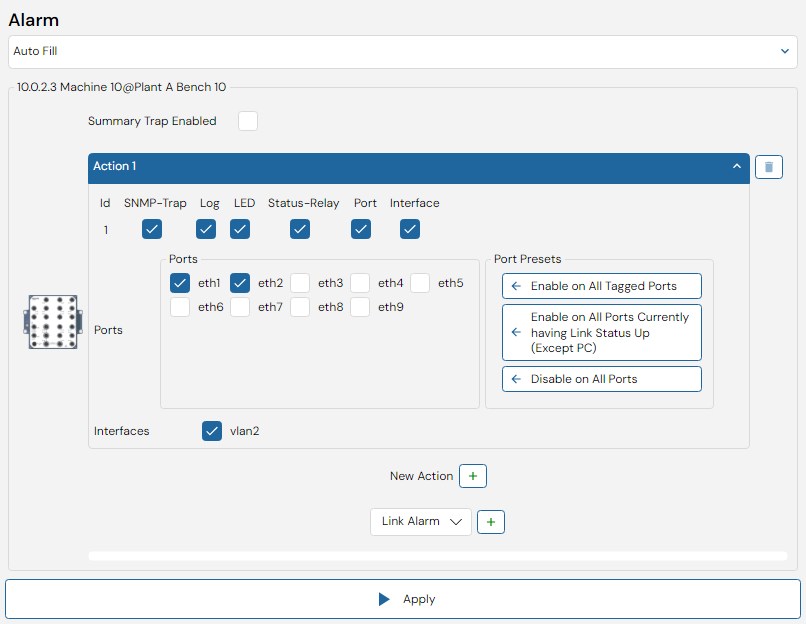The width and height of the screenshot is (806, 624).
Task: Uncheck the SNMP-Trap checkbox
Action: 152,229
